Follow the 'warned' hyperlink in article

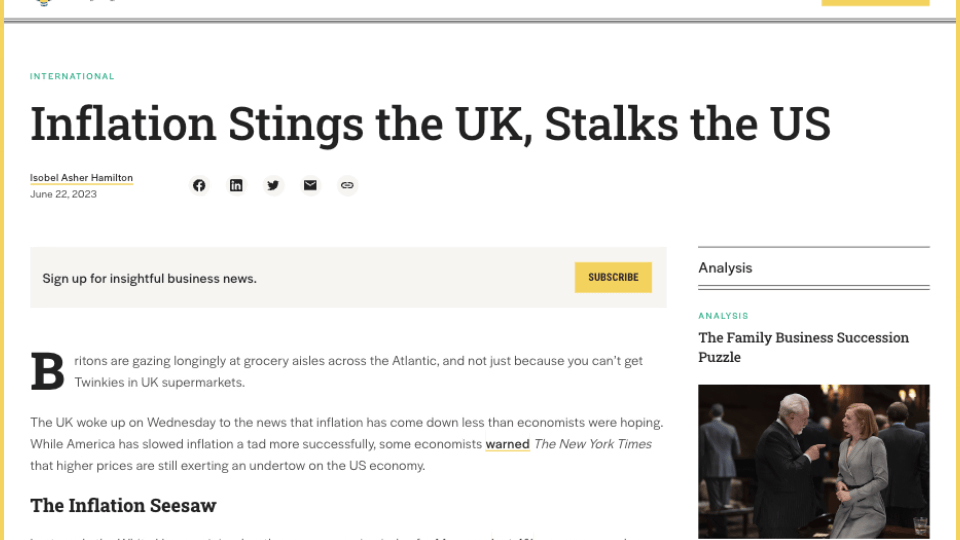(507, 444)
